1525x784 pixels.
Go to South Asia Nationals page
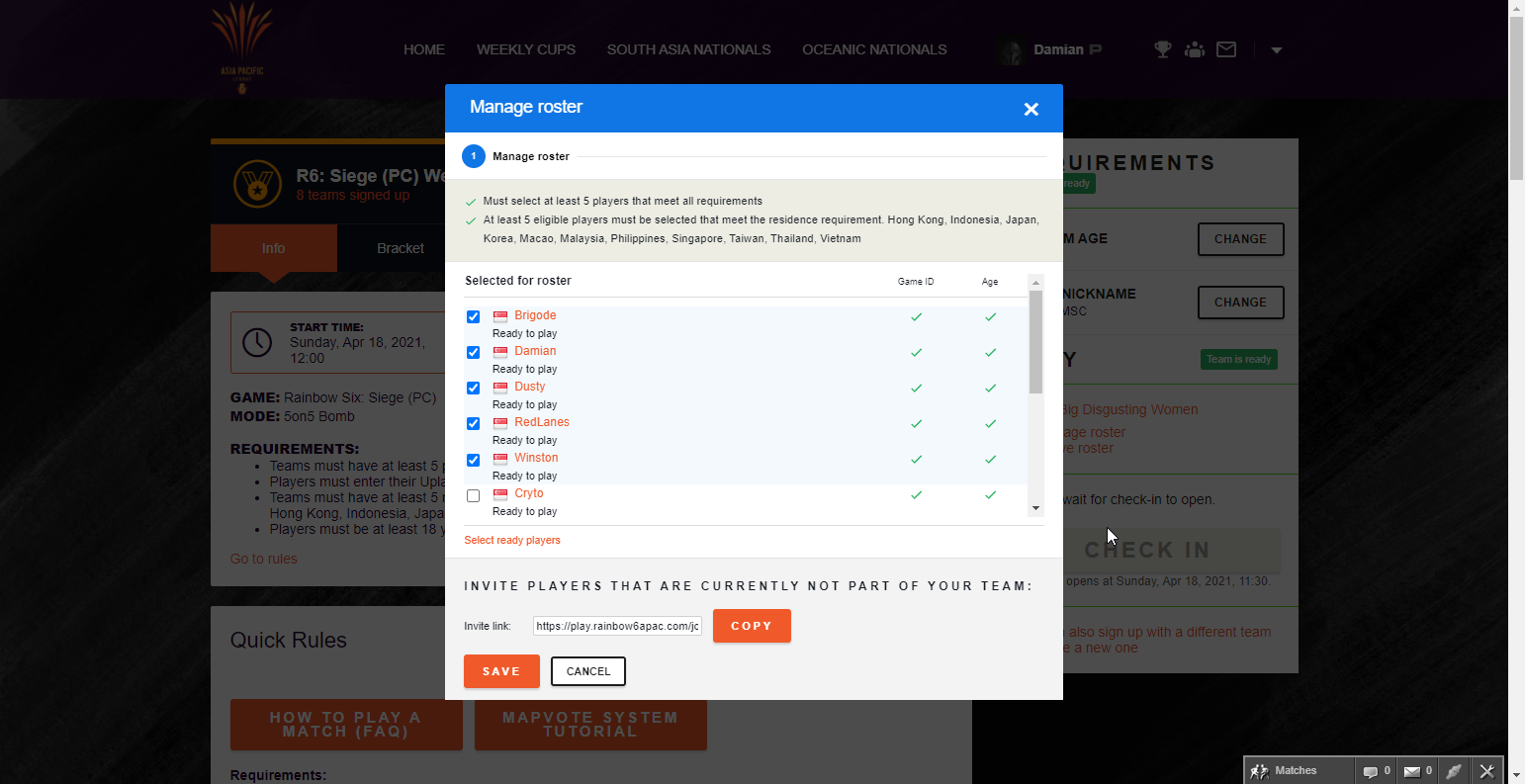tap(688, 49)
